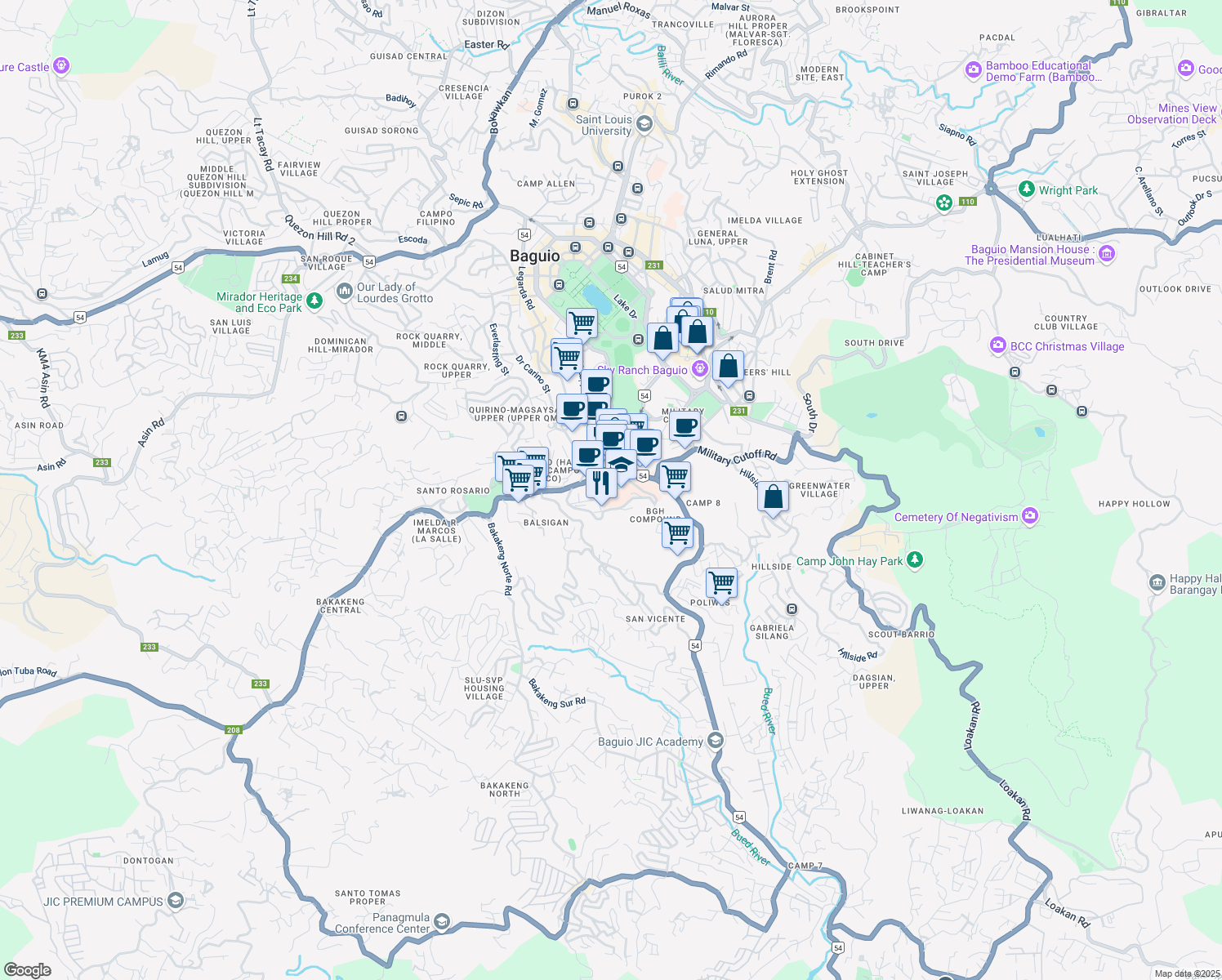Click the Panagmula Conference Center icon
Viewport: 1222px width, 980px height.
click(x=441, y=922)
